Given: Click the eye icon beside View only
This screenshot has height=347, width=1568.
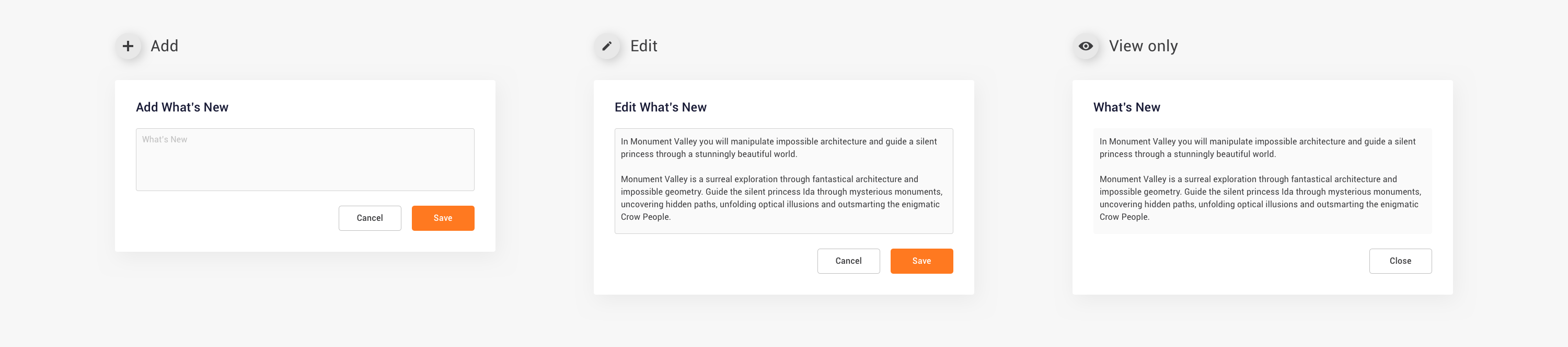Looking at the screenshot, I should tap(1085, 47).
